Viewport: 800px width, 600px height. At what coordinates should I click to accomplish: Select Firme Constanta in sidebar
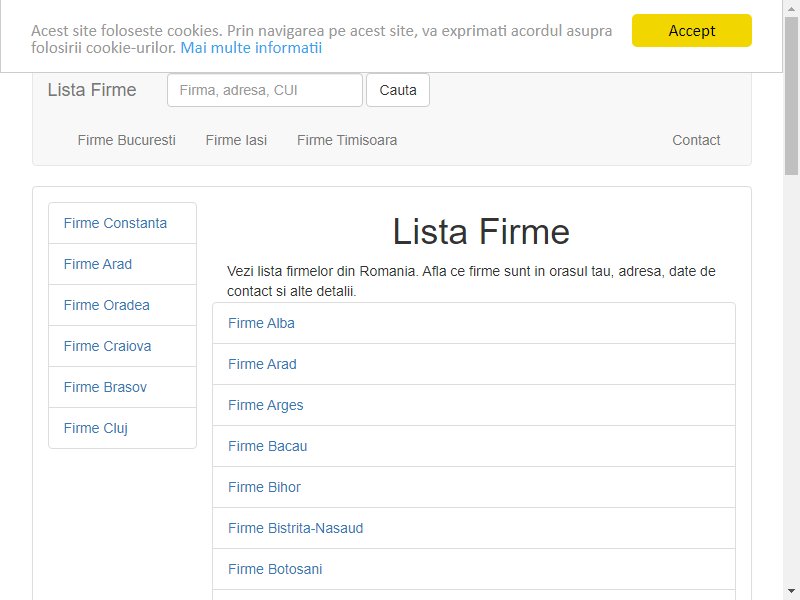[122, 223]
